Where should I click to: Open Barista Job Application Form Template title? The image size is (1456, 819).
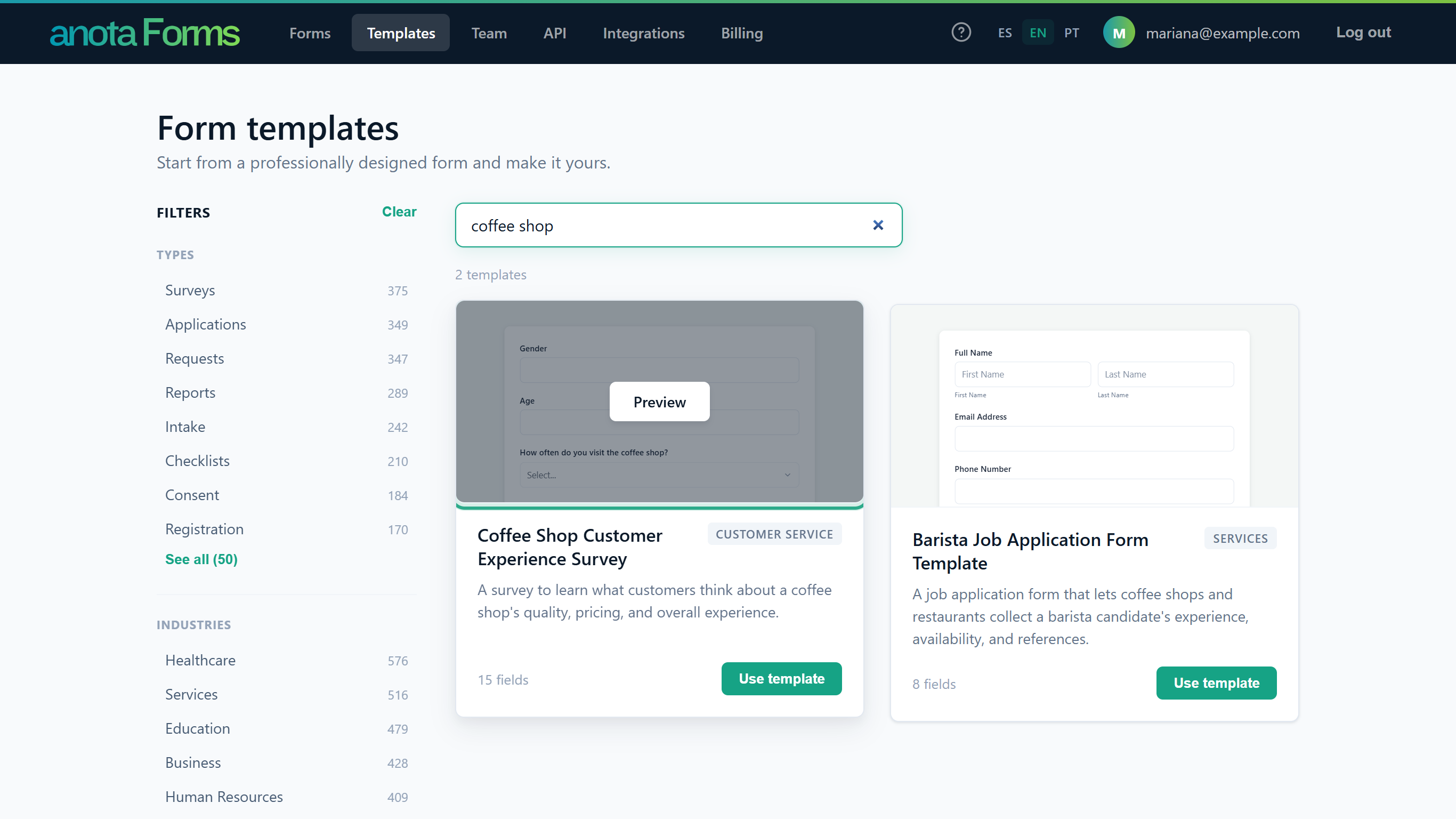click(1030, 551)
